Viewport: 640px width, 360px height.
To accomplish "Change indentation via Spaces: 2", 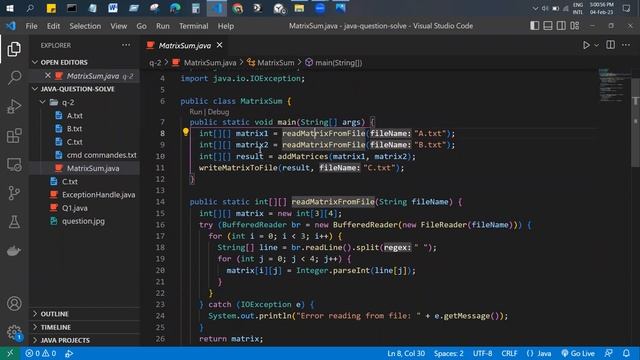I will click(x=449, y=353).
